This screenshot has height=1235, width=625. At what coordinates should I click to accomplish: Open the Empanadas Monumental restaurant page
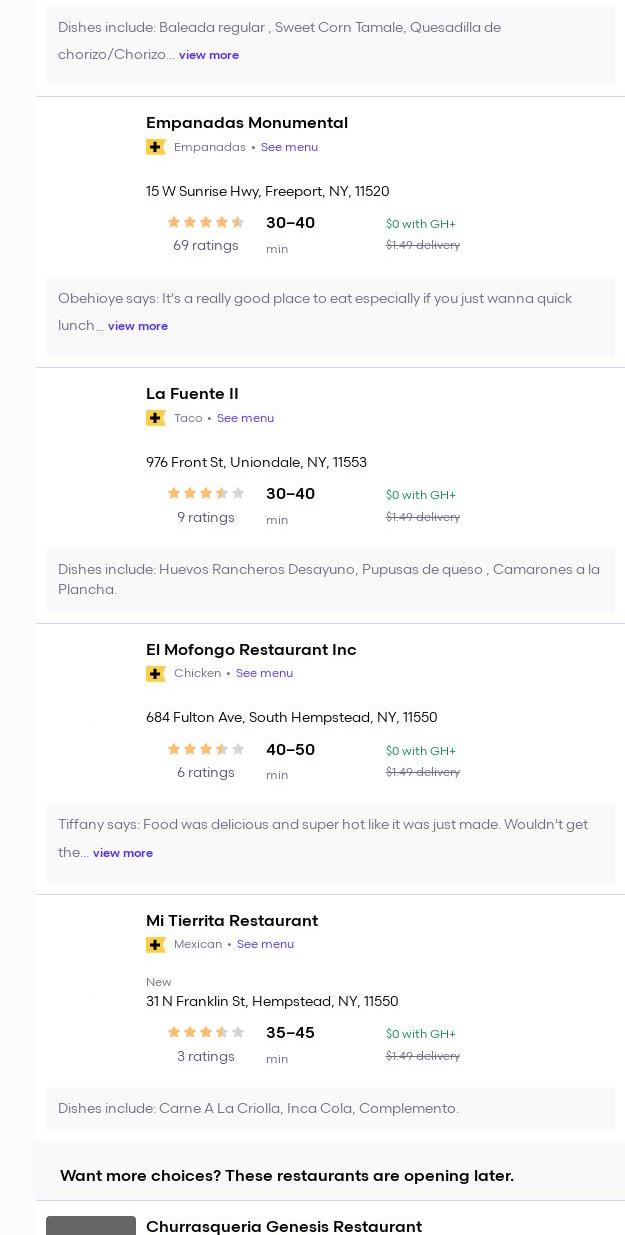247,123
